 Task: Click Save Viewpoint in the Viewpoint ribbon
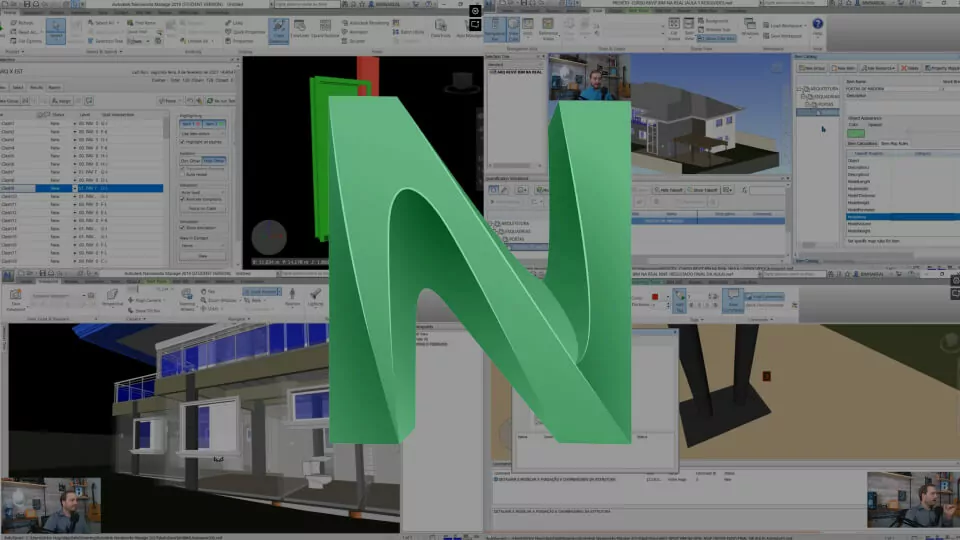coord(17,298)
